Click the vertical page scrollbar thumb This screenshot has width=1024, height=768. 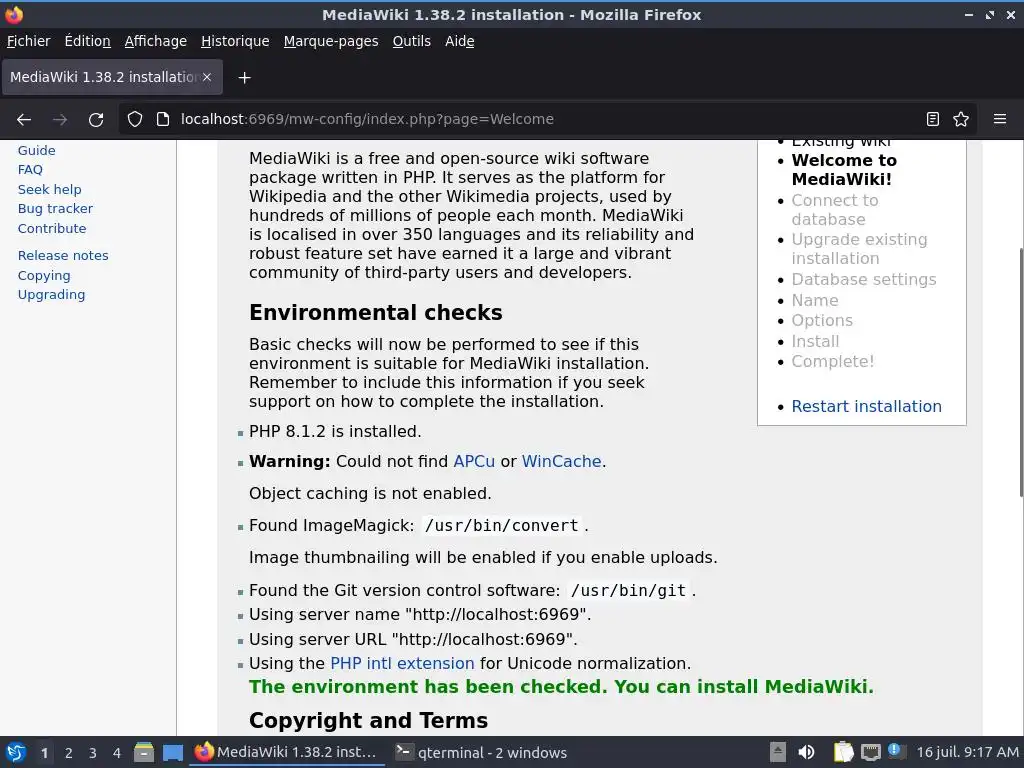pyautogui.click(x=1020, y=372)
